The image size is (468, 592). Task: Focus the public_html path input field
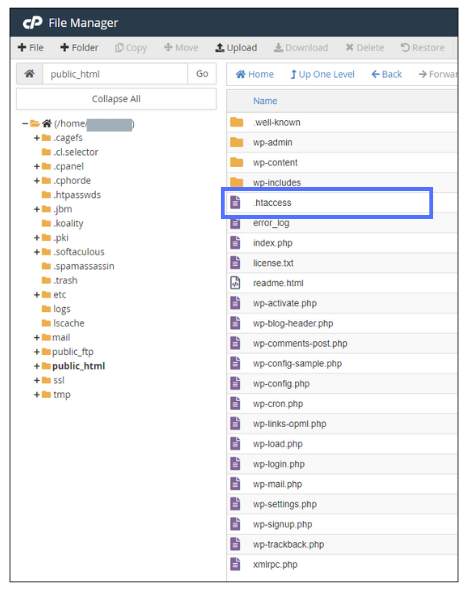click(115, 74)
